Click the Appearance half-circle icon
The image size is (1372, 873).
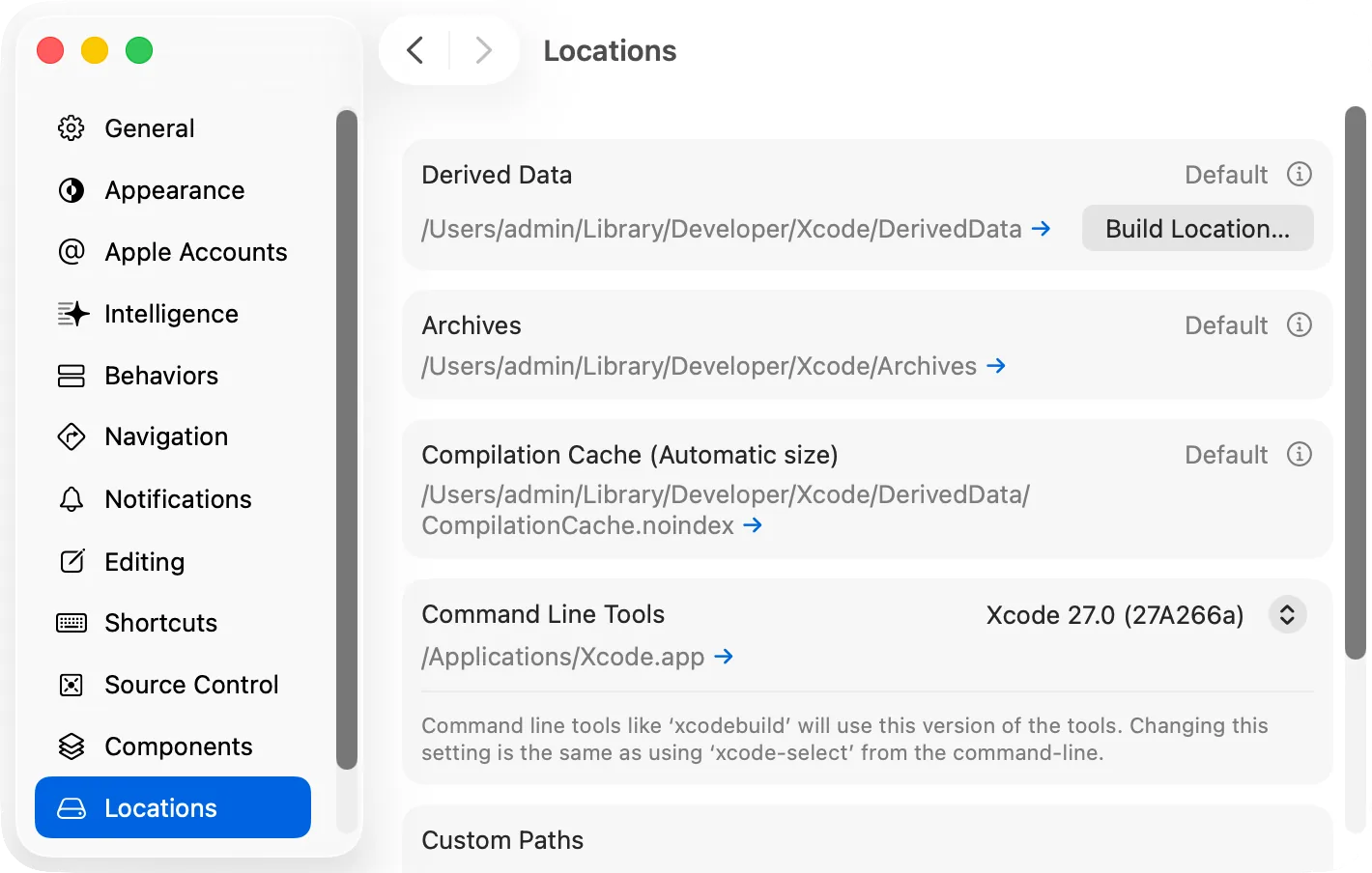[x=71, y=190]
